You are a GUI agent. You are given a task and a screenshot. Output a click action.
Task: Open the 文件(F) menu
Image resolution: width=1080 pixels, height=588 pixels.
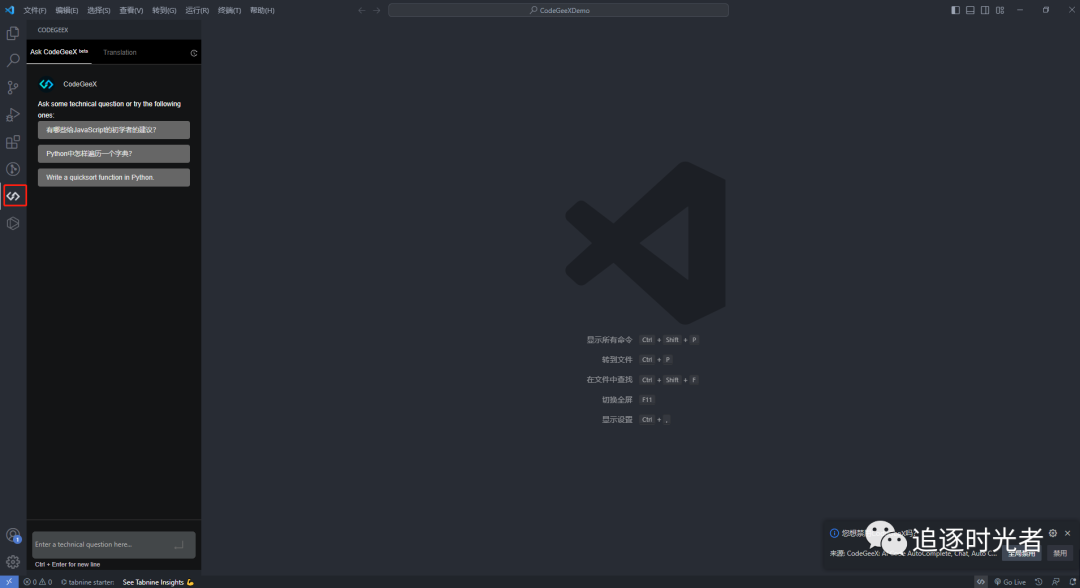pyautogui.click(x=34, y=10)
